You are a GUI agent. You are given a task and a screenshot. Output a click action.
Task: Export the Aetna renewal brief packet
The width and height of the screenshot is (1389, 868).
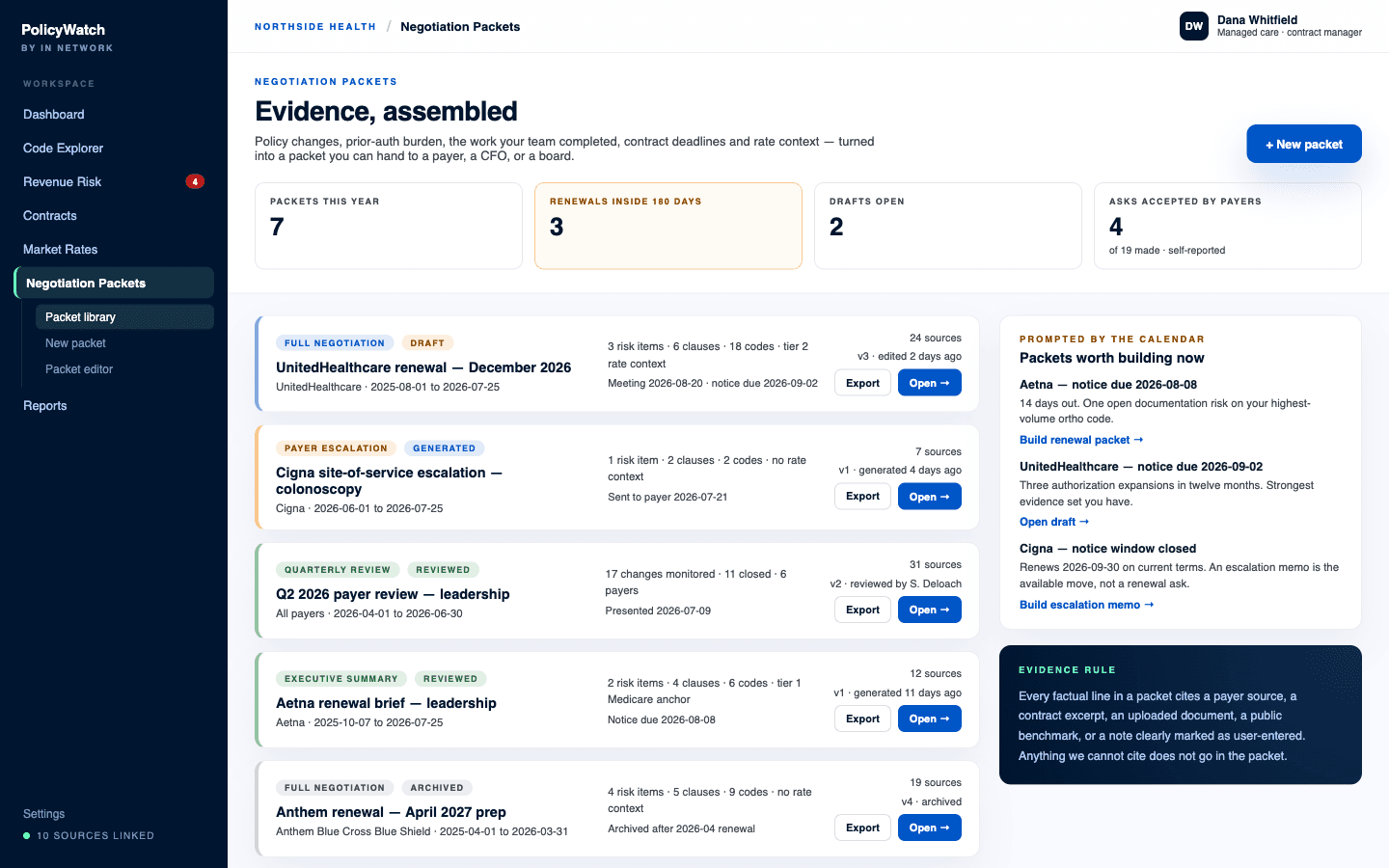[862, 719]
